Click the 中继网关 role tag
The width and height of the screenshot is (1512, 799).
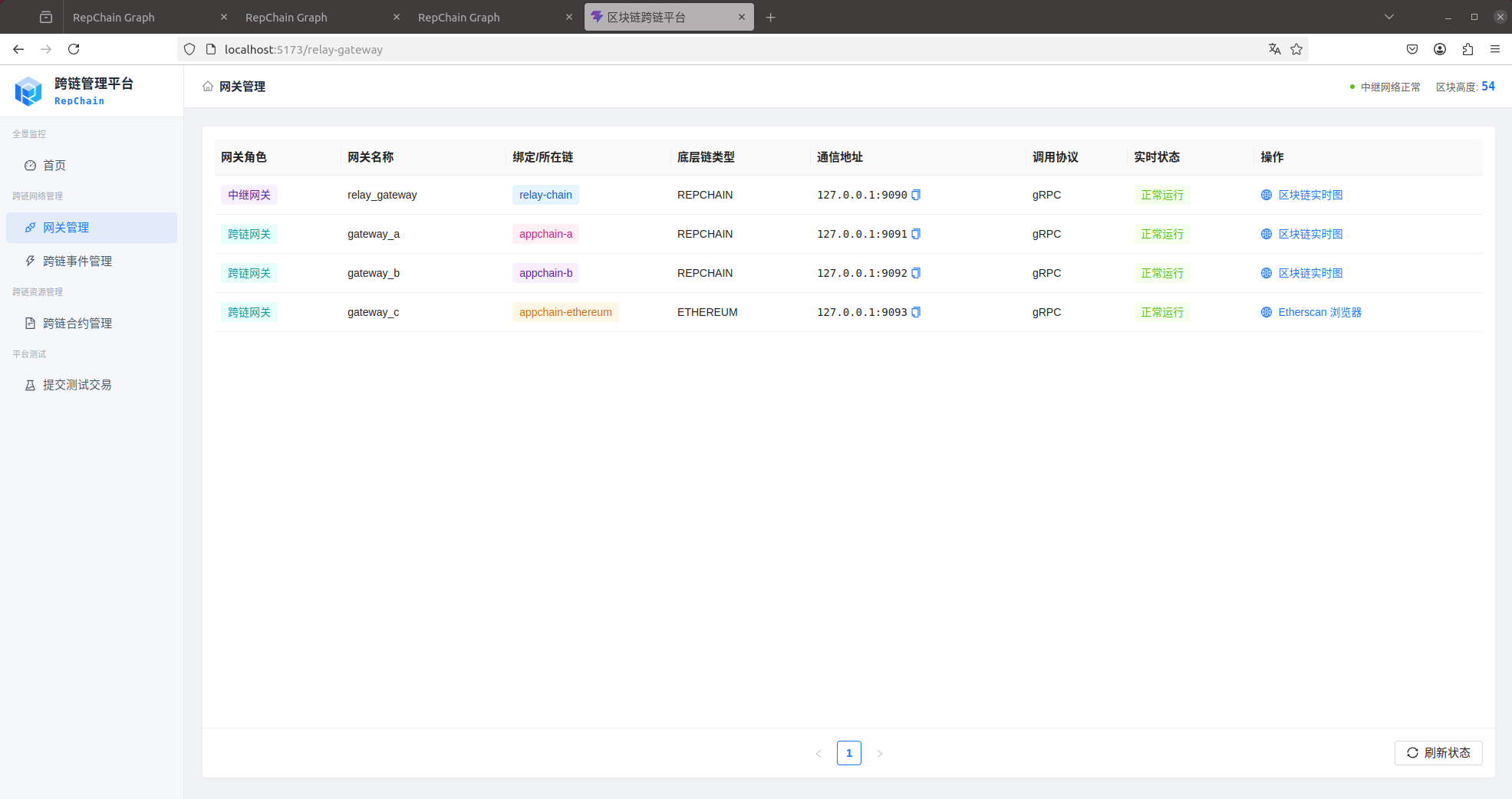[x=249, y=195]
